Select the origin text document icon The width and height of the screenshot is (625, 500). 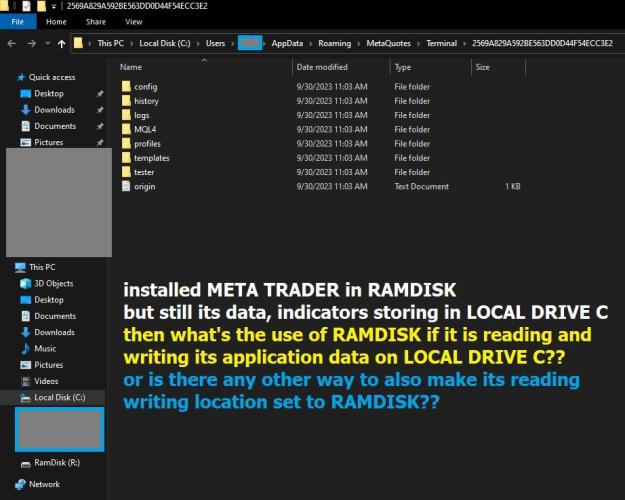click(126, 186)
